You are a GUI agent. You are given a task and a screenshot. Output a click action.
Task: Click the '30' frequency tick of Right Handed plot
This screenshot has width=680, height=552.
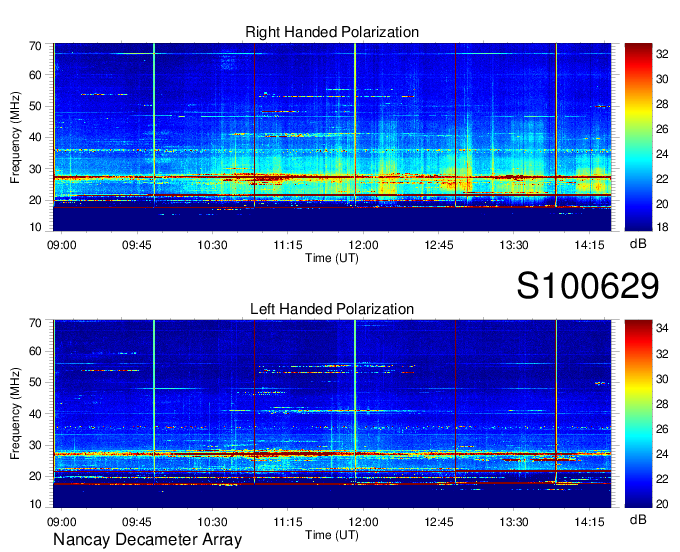(x=36, y=169)
